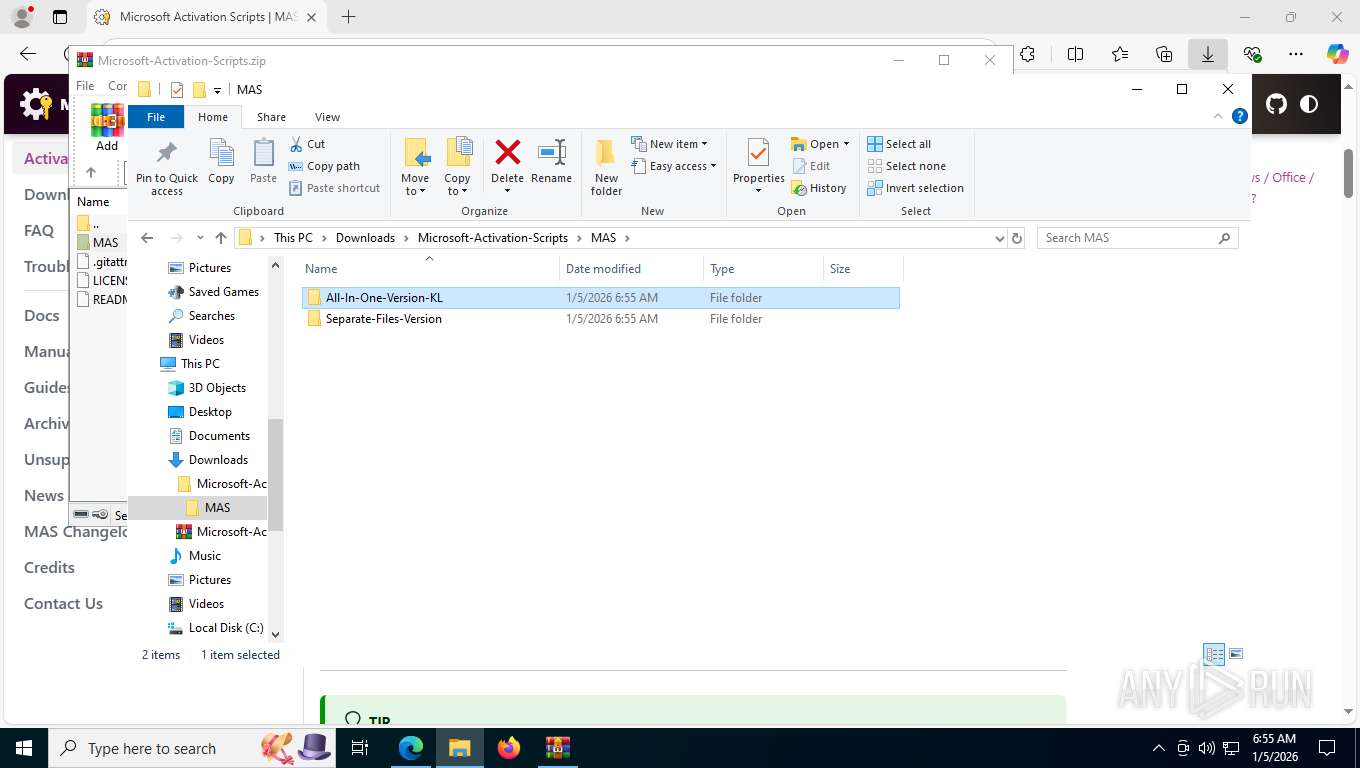Select Desktop in navigation tree

pyautogui.click(x=210, y=412)
